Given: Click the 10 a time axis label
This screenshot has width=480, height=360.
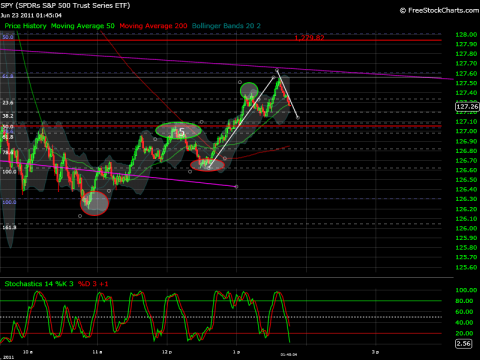Looking at the screenshot, I should pyautogui.click(x=28, y=352).
